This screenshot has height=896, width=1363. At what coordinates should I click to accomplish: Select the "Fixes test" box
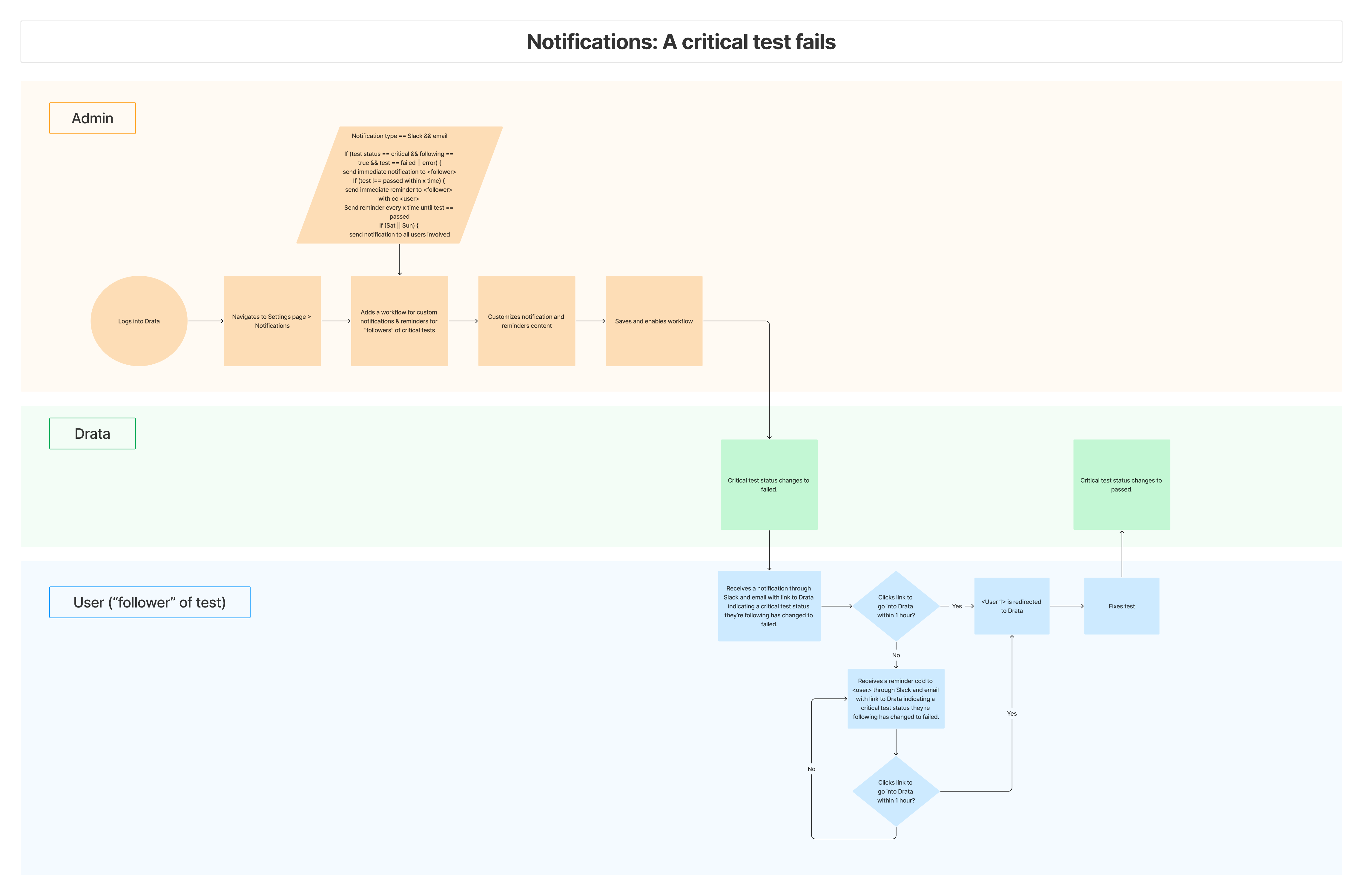1121,605
